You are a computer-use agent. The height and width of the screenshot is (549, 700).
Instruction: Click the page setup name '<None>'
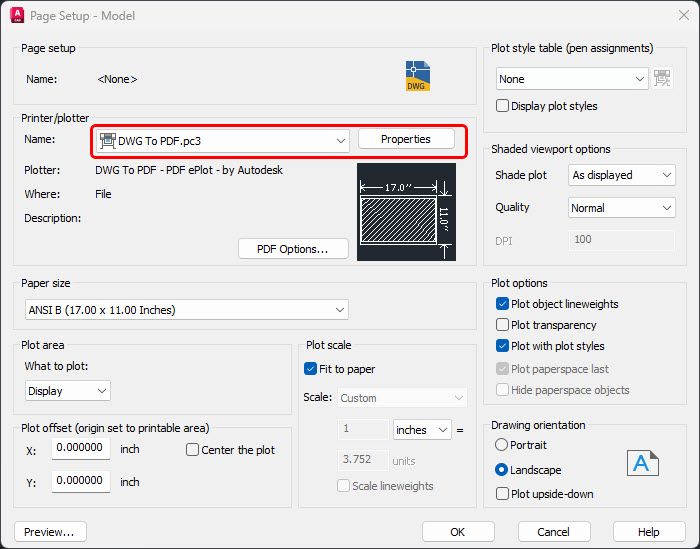tap(117, 79)
